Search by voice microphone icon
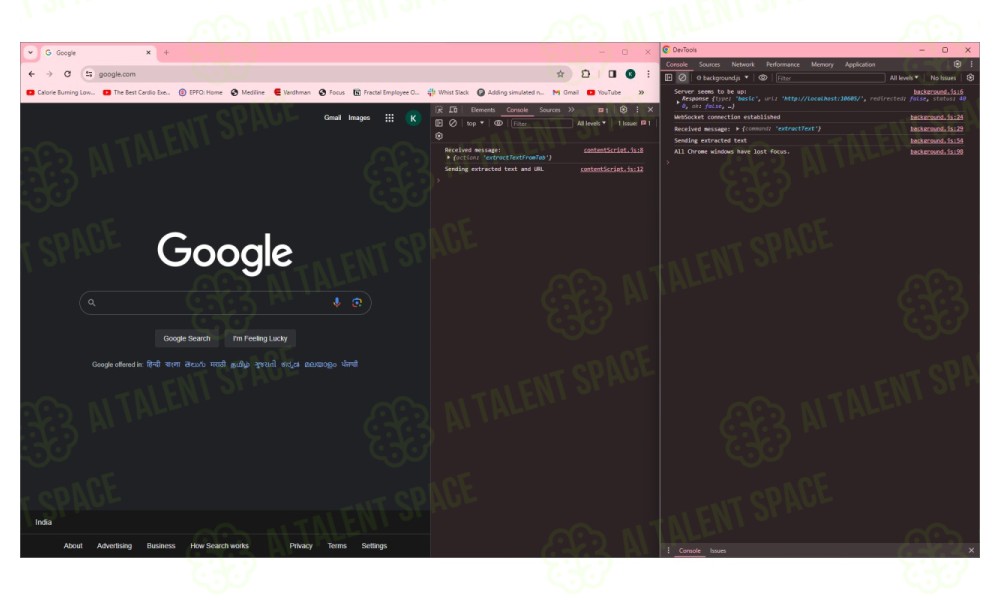This screenshot has width=1000, height=600. click(337, 302)
